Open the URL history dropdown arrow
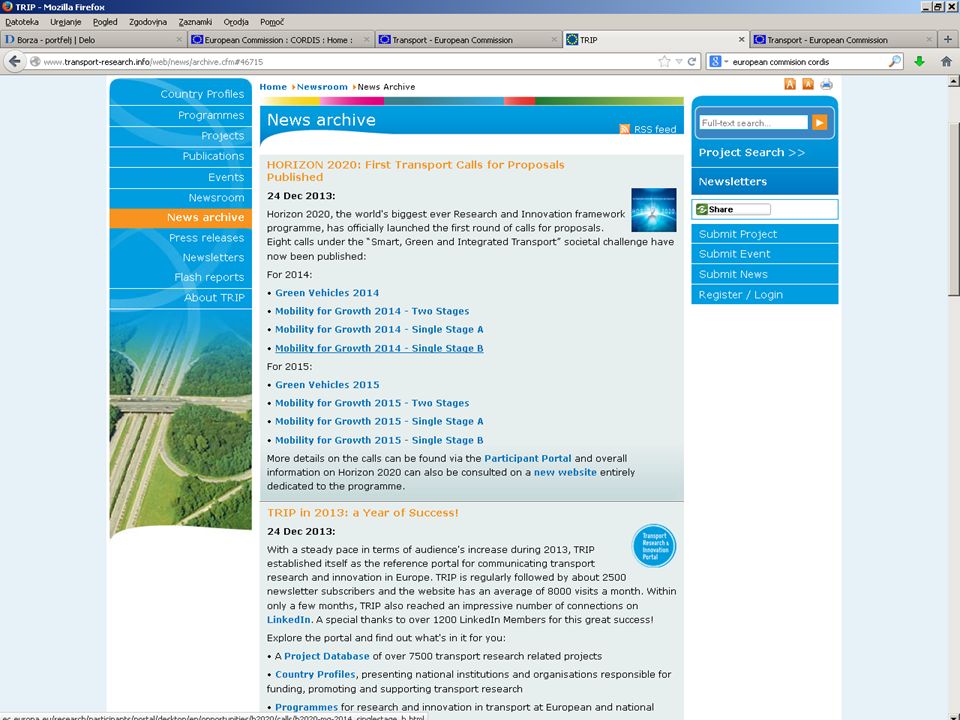 coord(679,61)
